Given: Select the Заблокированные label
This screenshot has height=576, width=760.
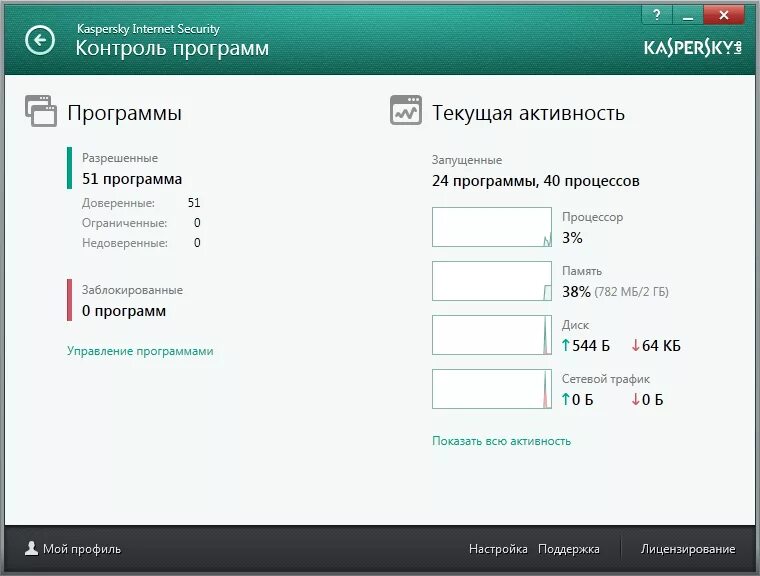Looking at the screenshot, I should click(132, 289).
